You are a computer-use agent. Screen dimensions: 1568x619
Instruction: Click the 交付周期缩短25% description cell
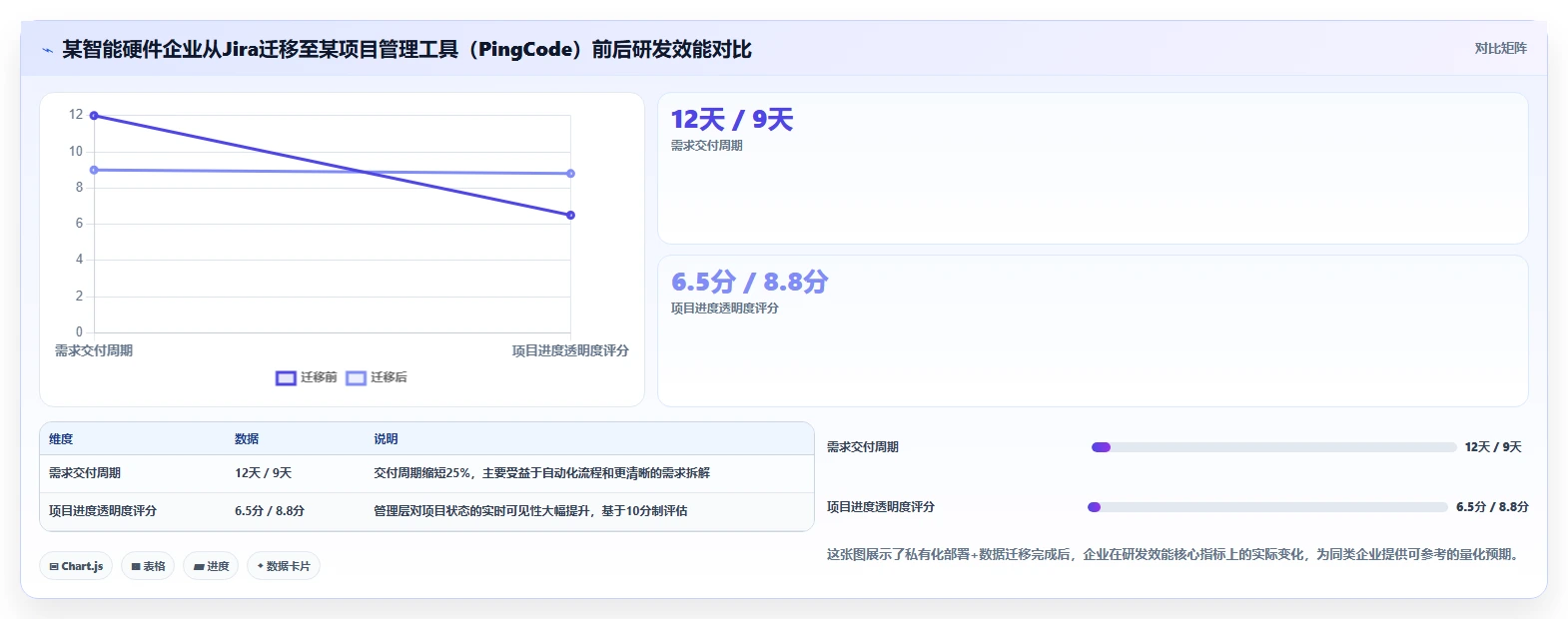coord(542,473)
